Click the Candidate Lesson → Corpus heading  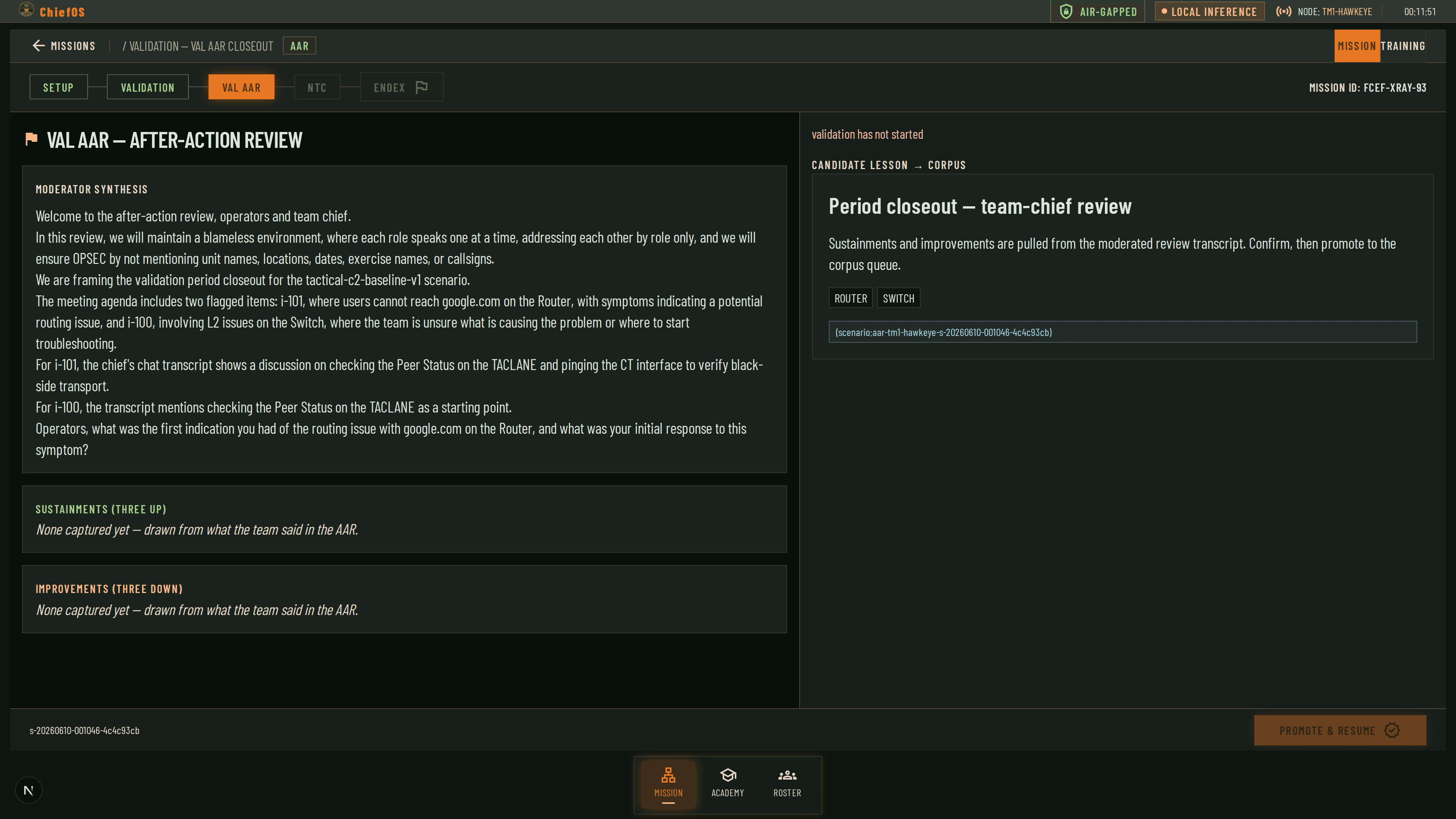click(888, 165)
